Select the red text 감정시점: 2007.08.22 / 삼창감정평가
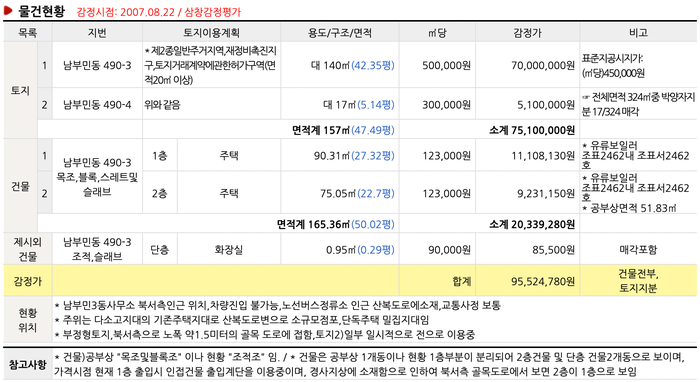The height and width of the screenshot is (382, 700). coord(158,12)
